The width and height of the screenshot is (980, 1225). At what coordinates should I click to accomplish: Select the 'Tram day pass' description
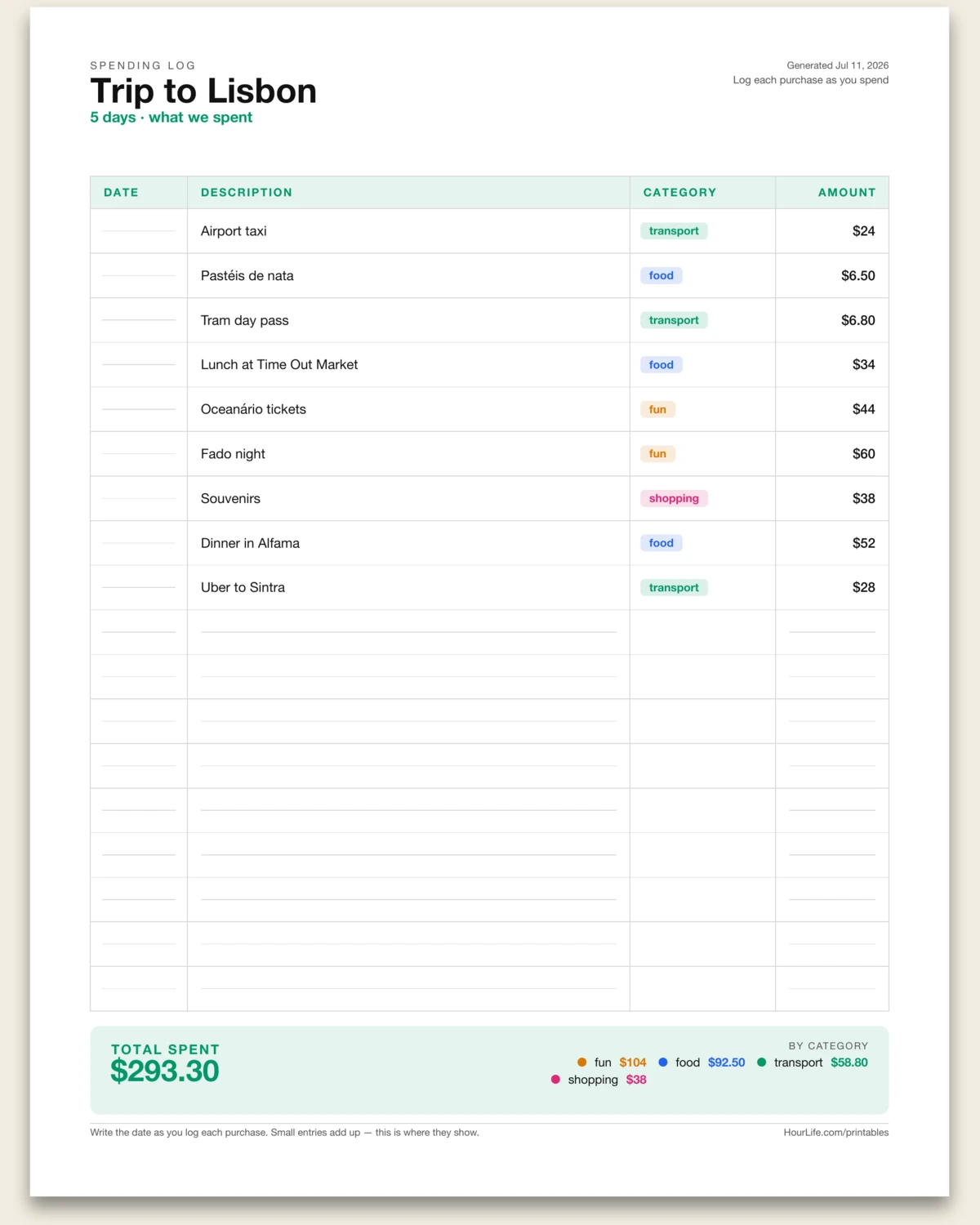(x=245, y=320)
